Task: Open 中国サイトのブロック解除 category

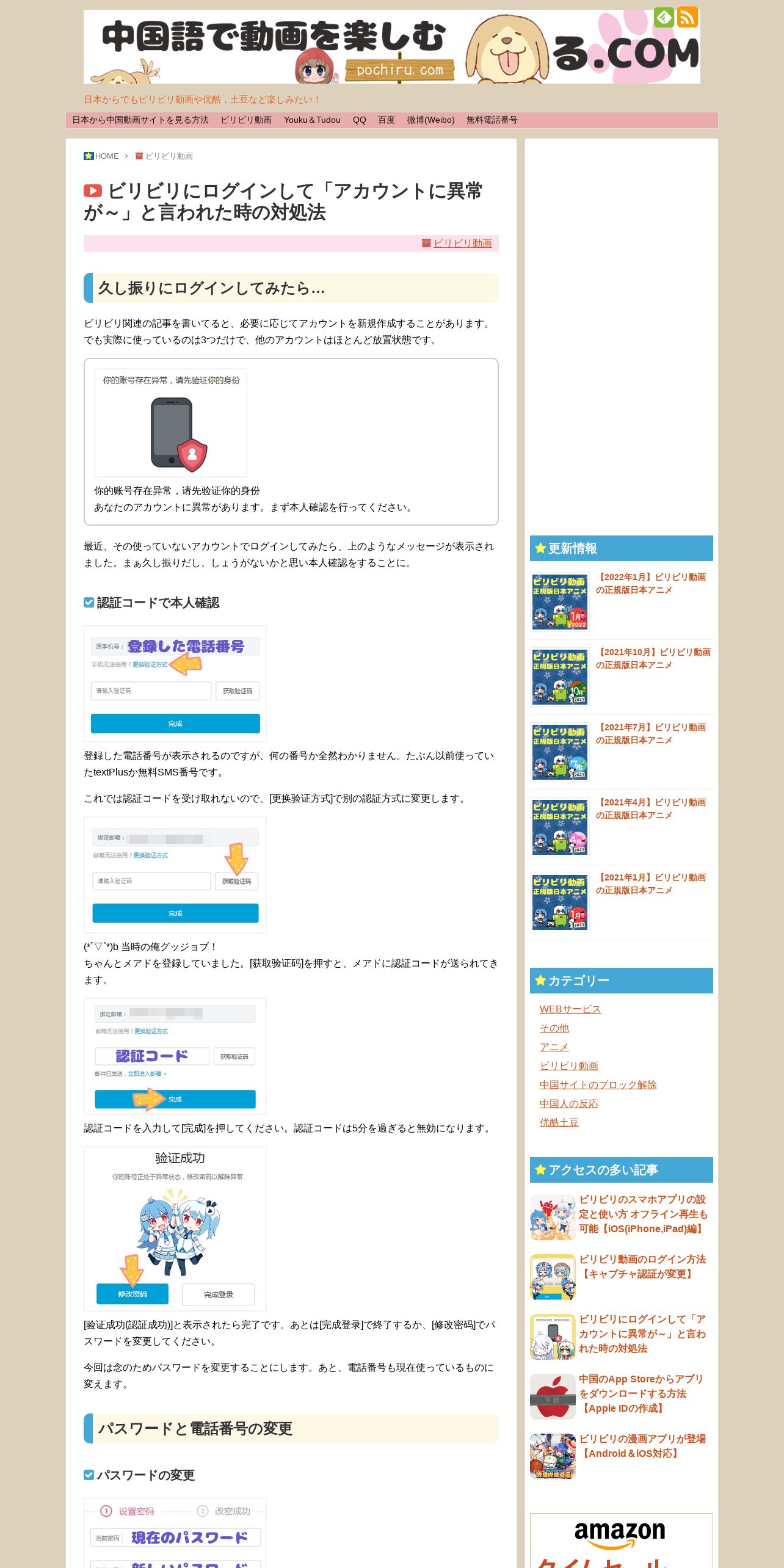Action: [x=598, y=1085]
